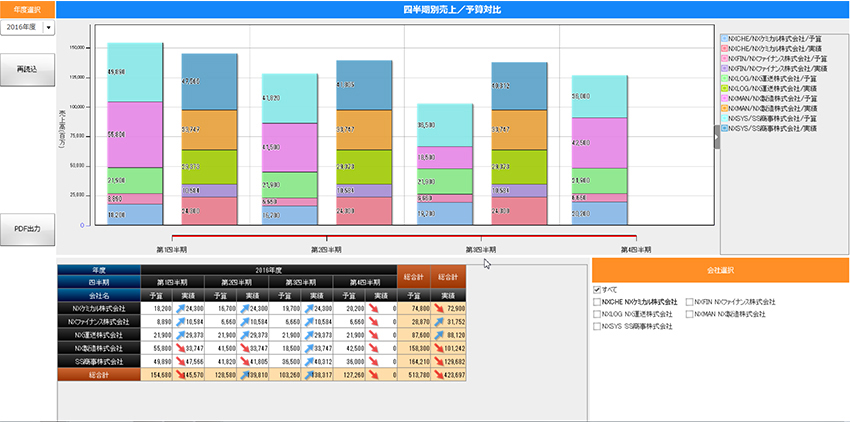Click NXケミカル 総合計 実績 down arrow
Image resolution: width=850 pixels, height=428 pixels.
[438, 308]
